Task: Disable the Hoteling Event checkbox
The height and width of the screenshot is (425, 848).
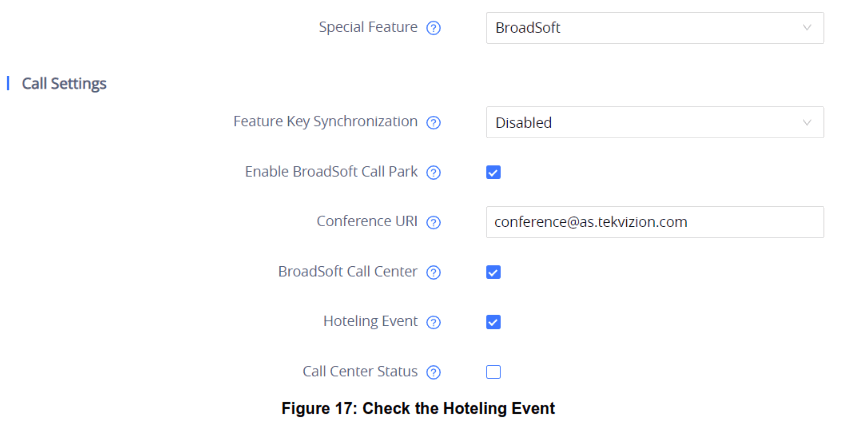Action: tap(493, 322)
